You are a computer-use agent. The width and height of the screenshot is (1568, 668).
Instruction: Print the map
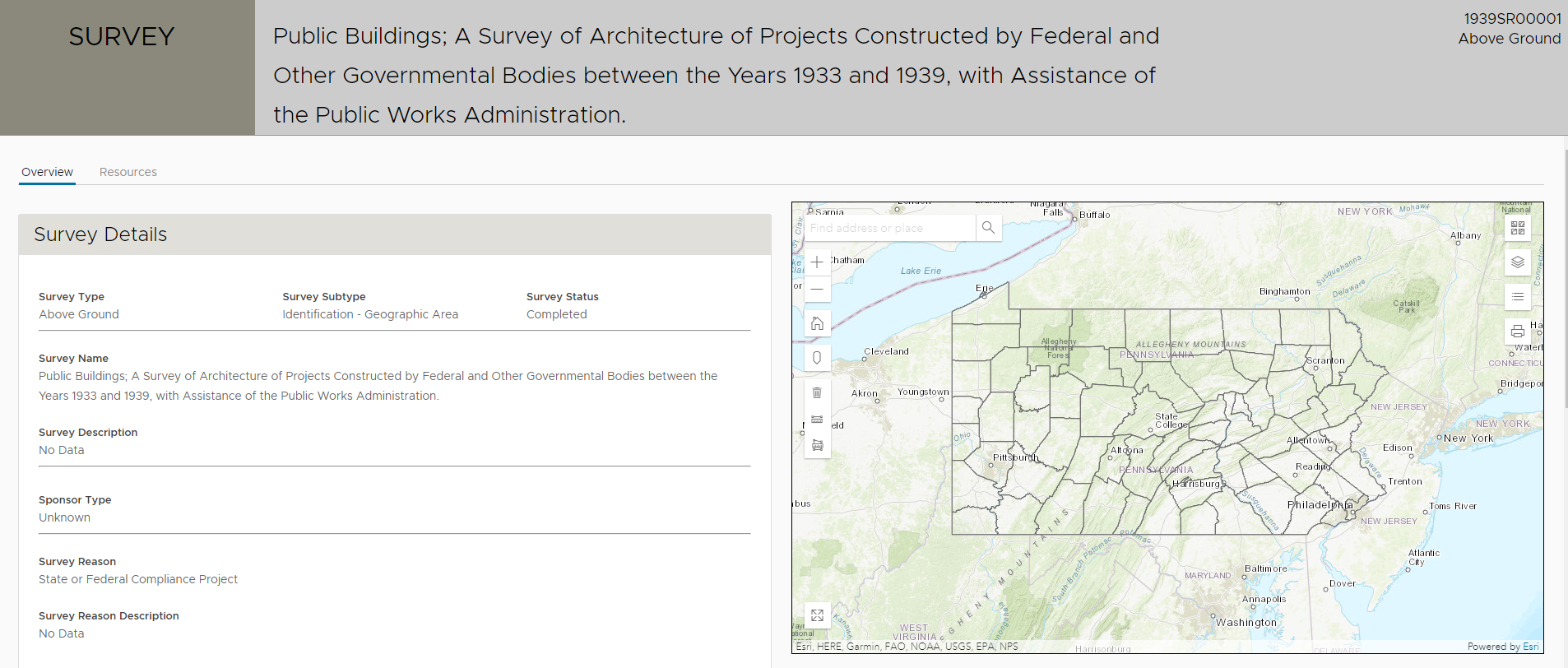(1518, 332)
